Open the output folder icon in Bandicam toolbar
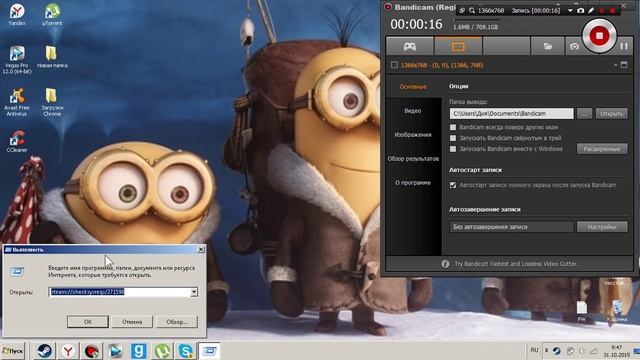 coord(547,46)
